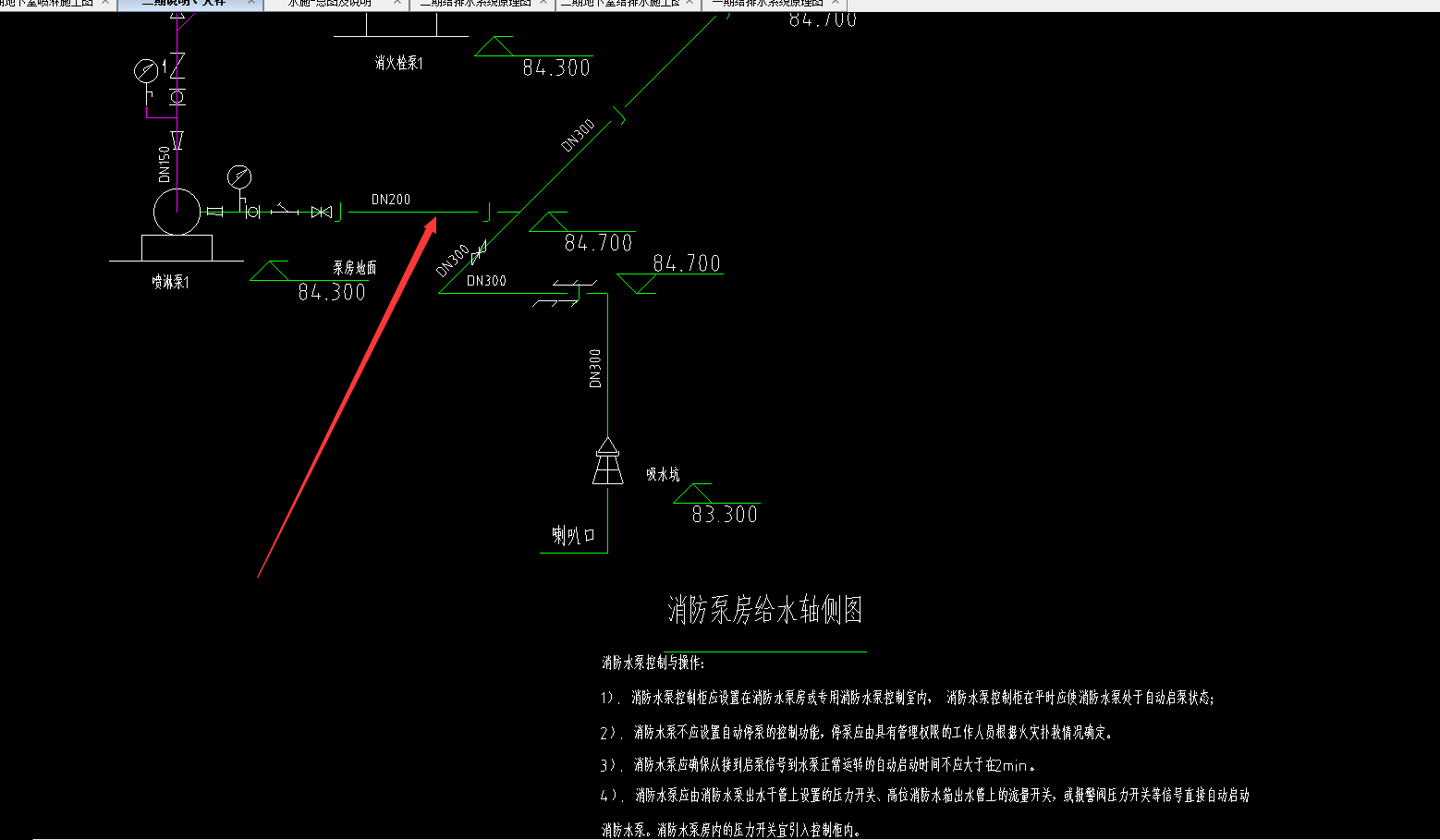Screen dimensions: 1440x840
Task: Click the horizontal DN300 label below the valve
Action: 486,281
